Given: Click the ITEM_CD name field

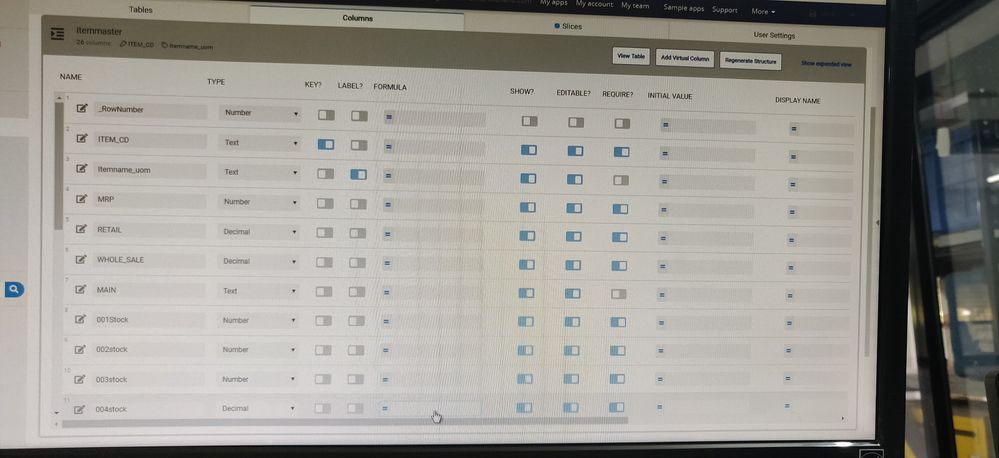Looking at the screenshot, I should (x=150, y=140).
